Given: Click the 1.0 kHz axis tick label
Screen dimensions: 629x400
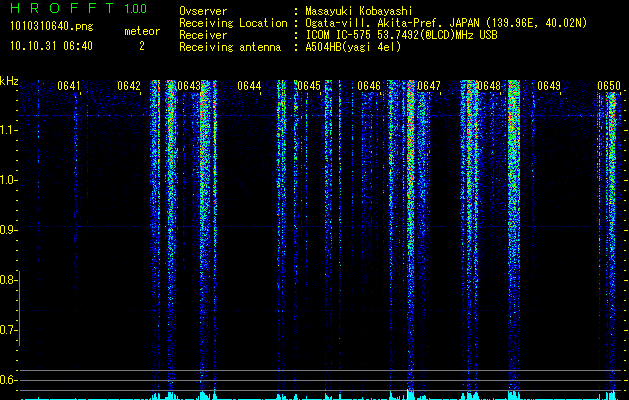Looking at the screenshot, I should click(x=8, y=180).
